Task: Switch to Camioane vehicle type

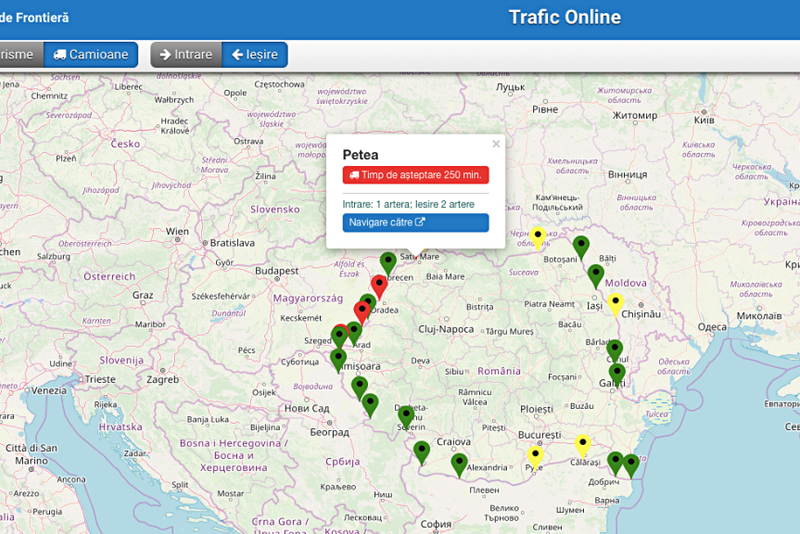Action: click(92, 54)
